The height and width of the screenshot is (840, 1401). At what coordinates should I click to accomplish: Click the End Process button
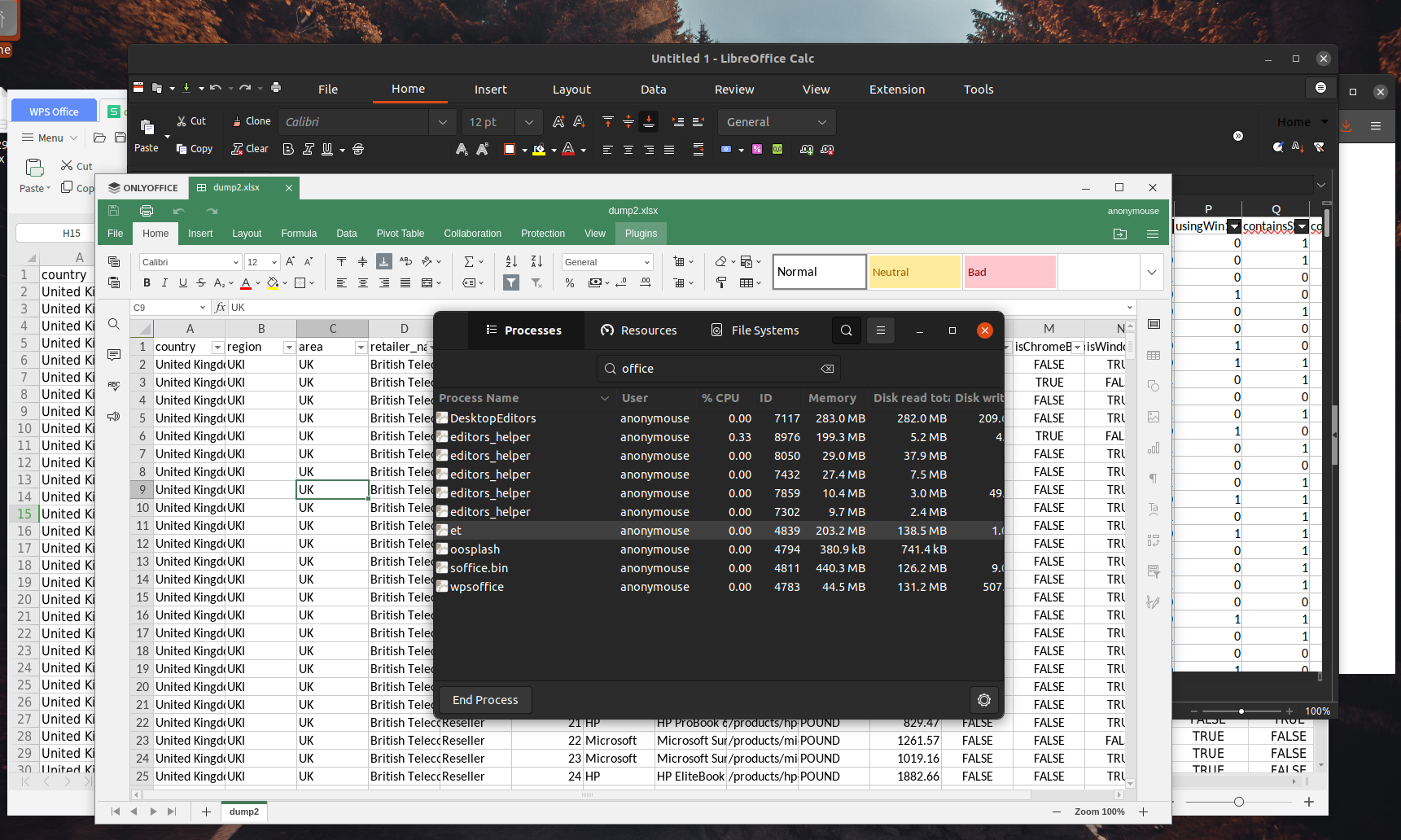click(x=485, y=700)
